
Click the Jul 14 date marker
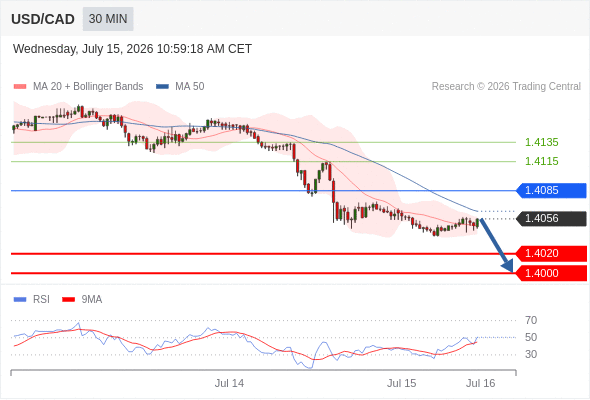[x=229, y=383]
